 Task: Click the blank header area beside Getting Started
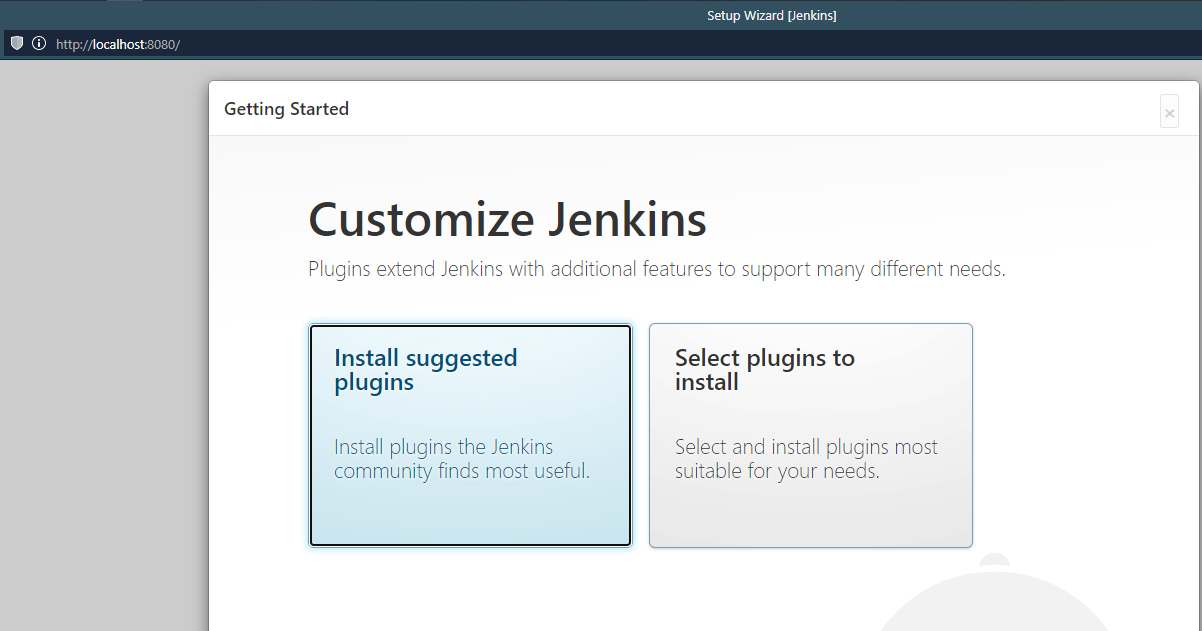pos(750,109)
